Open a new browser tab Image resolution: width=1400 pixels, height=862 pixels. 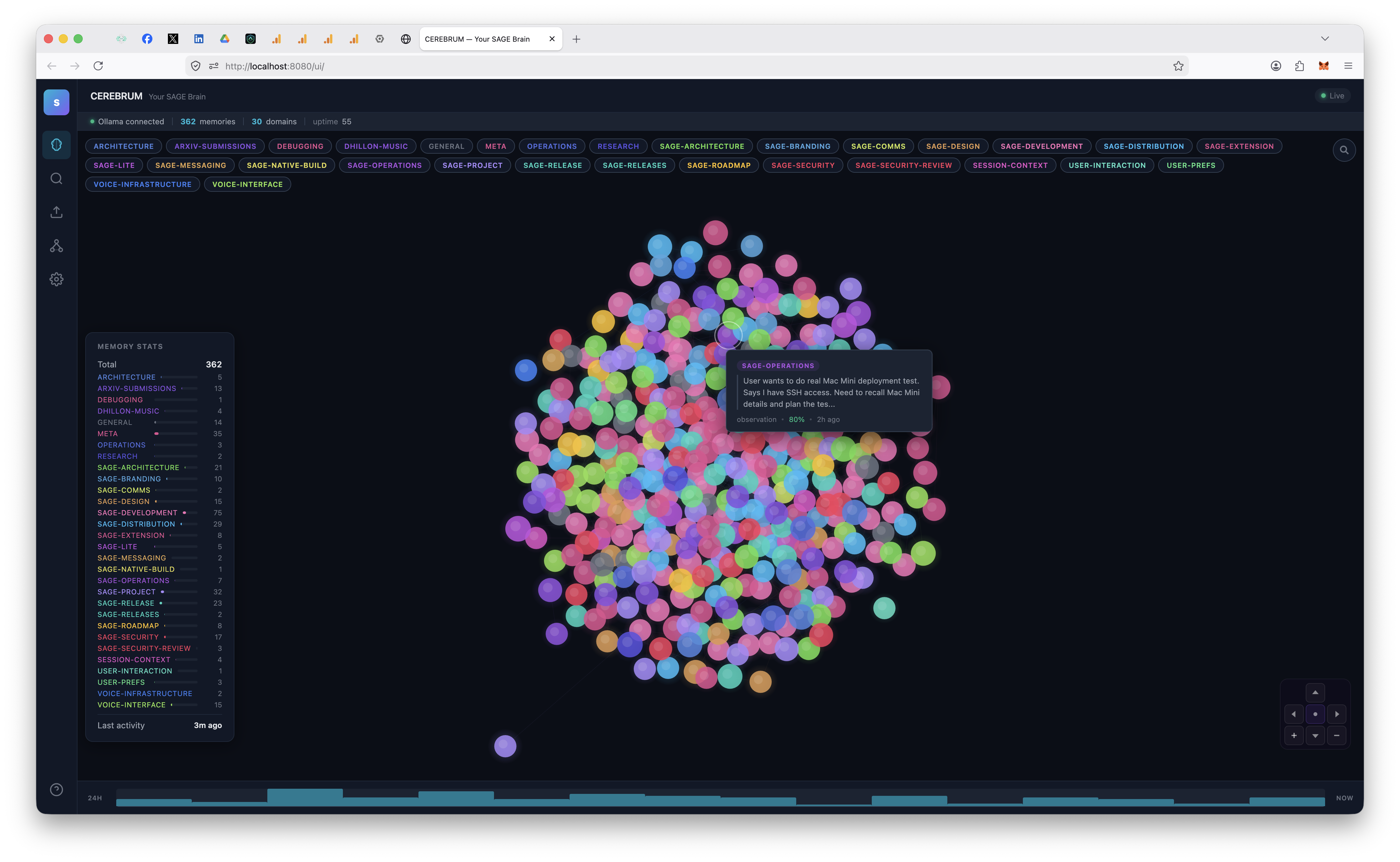click(576, 39)
